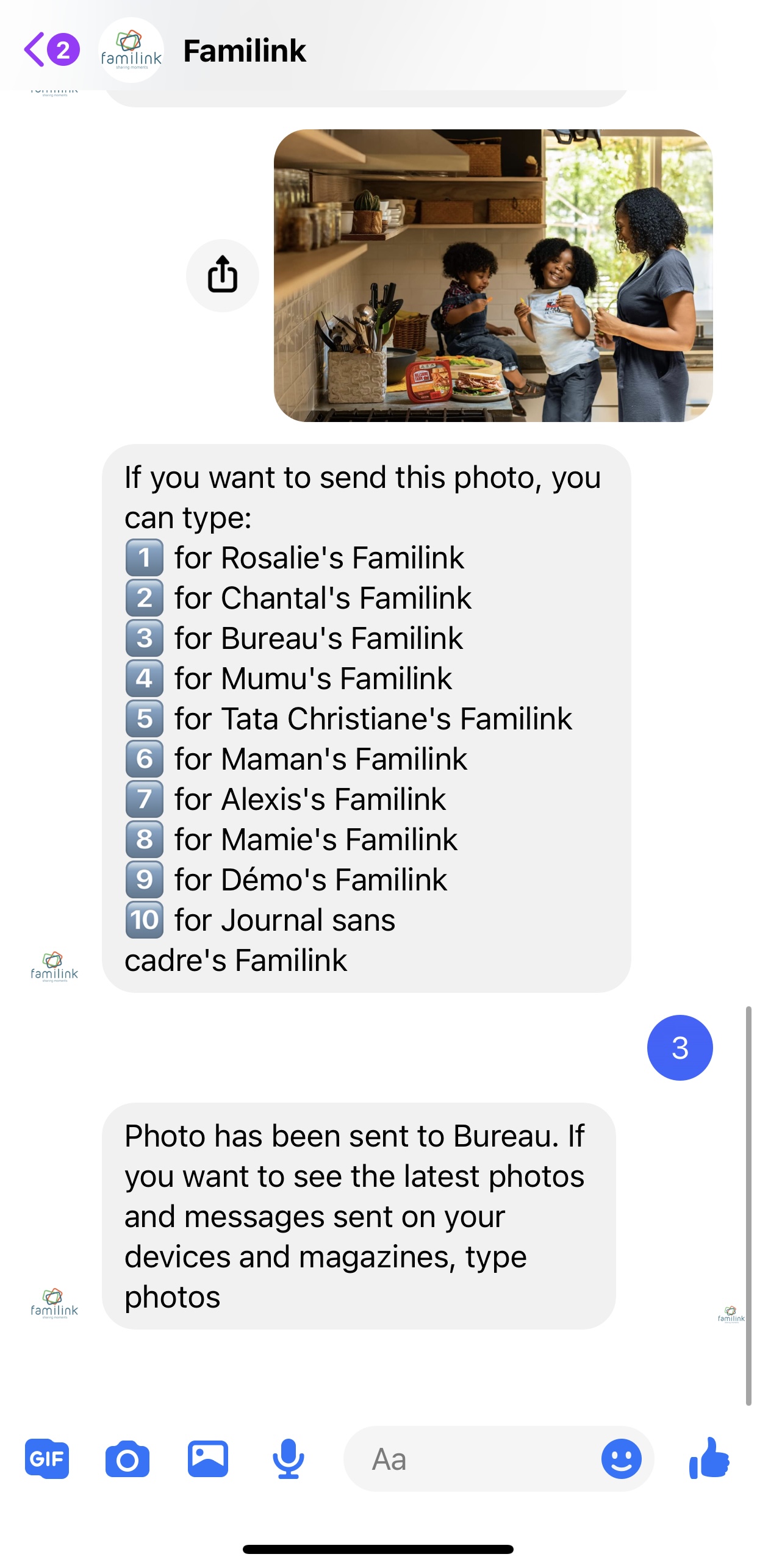Tap the home indicator bar
Image resolution: width=757 pixels, height=1568 pixels.
[378, 1548]
